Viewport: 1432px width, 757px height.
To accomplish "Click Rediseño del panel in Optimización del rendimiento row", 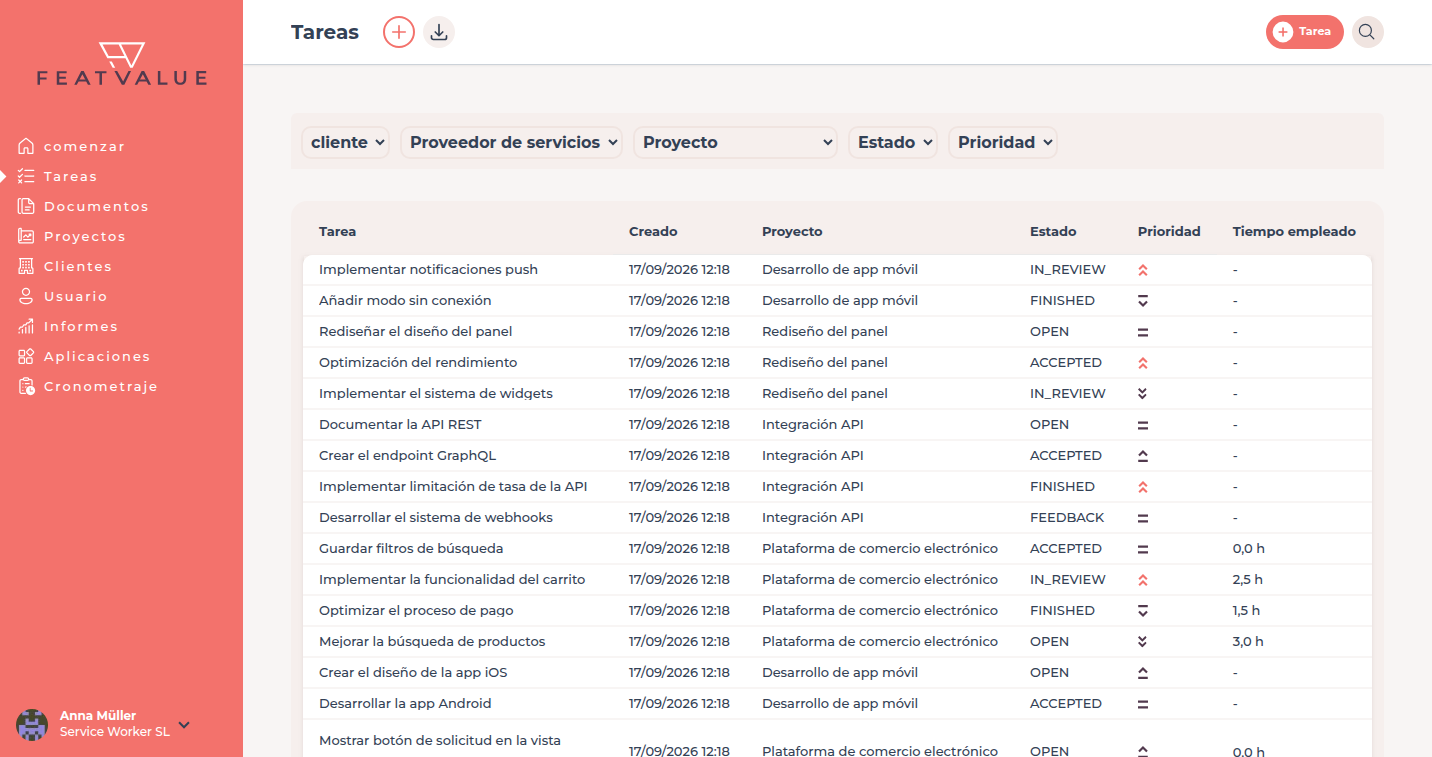I will point(825,362).
